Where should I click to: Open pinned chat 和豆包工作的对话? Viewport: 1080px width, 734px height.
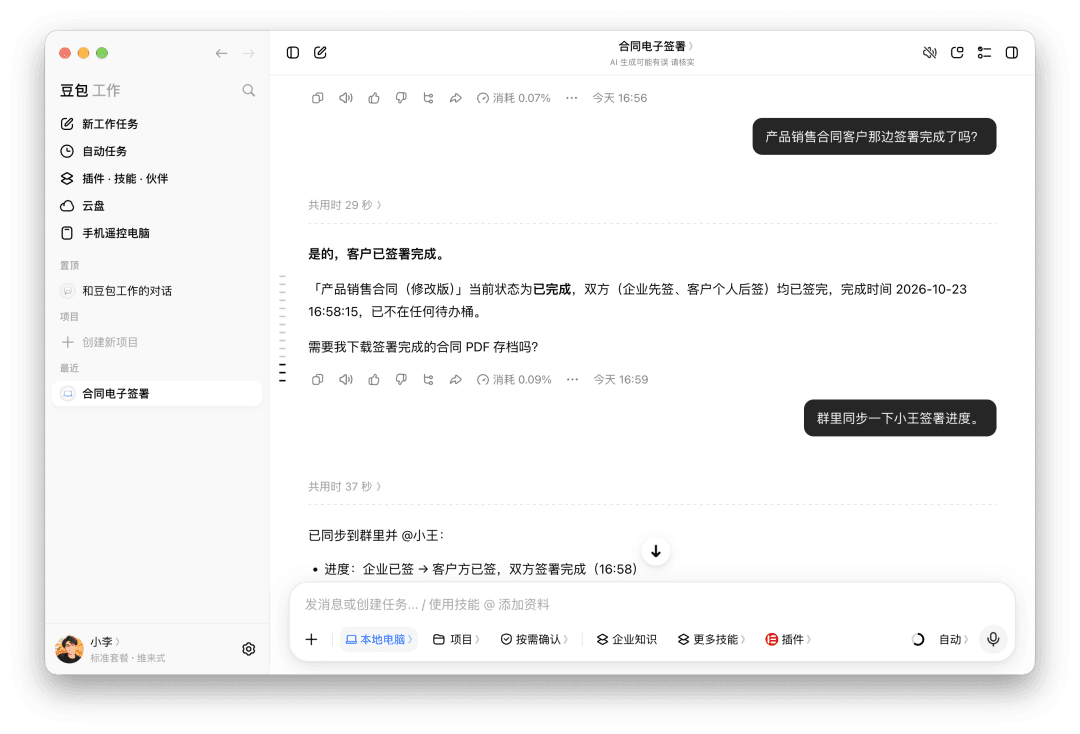tap(157, 291)
